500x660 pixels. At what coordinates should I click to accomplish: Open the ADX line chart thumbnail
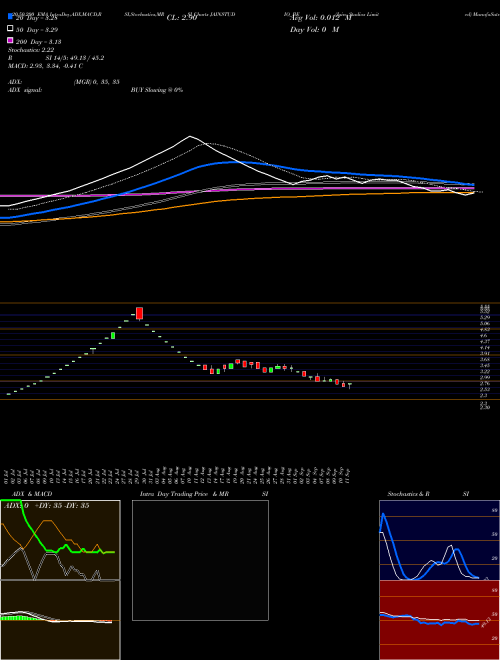[60, 540]
